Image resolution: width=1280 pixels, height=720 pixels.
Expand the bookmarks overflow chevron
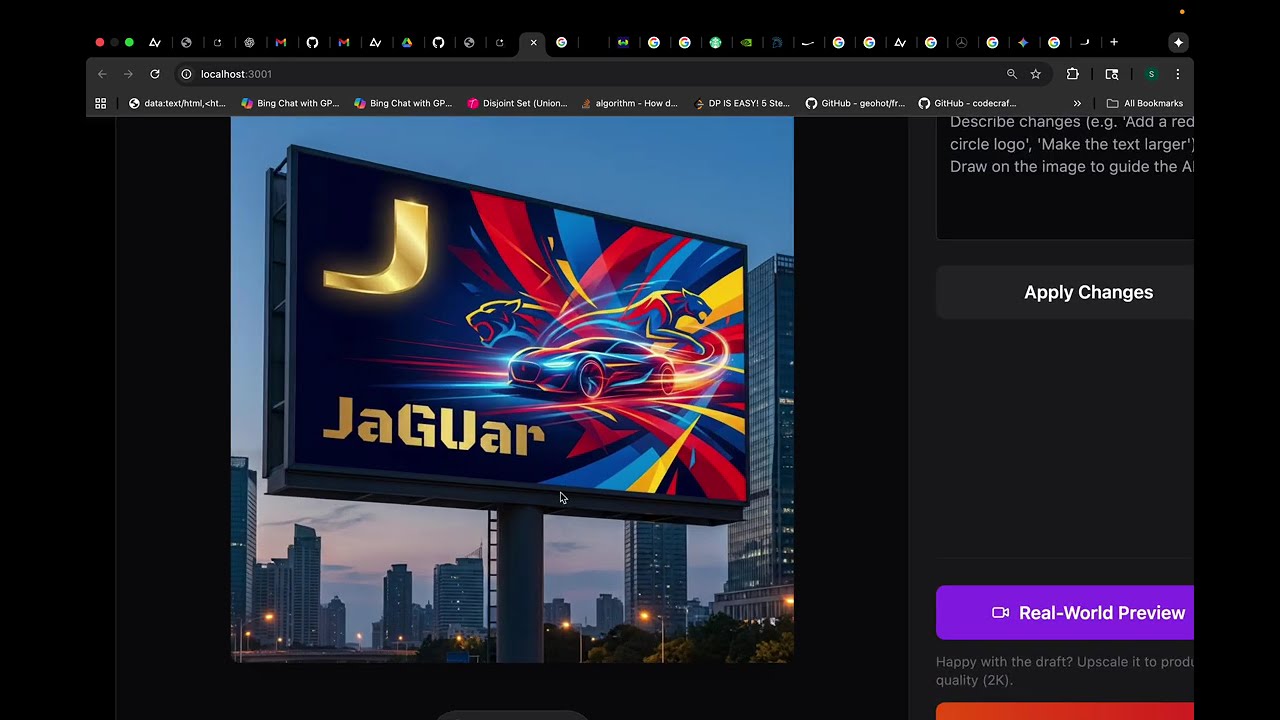(x=1077, y=103)
